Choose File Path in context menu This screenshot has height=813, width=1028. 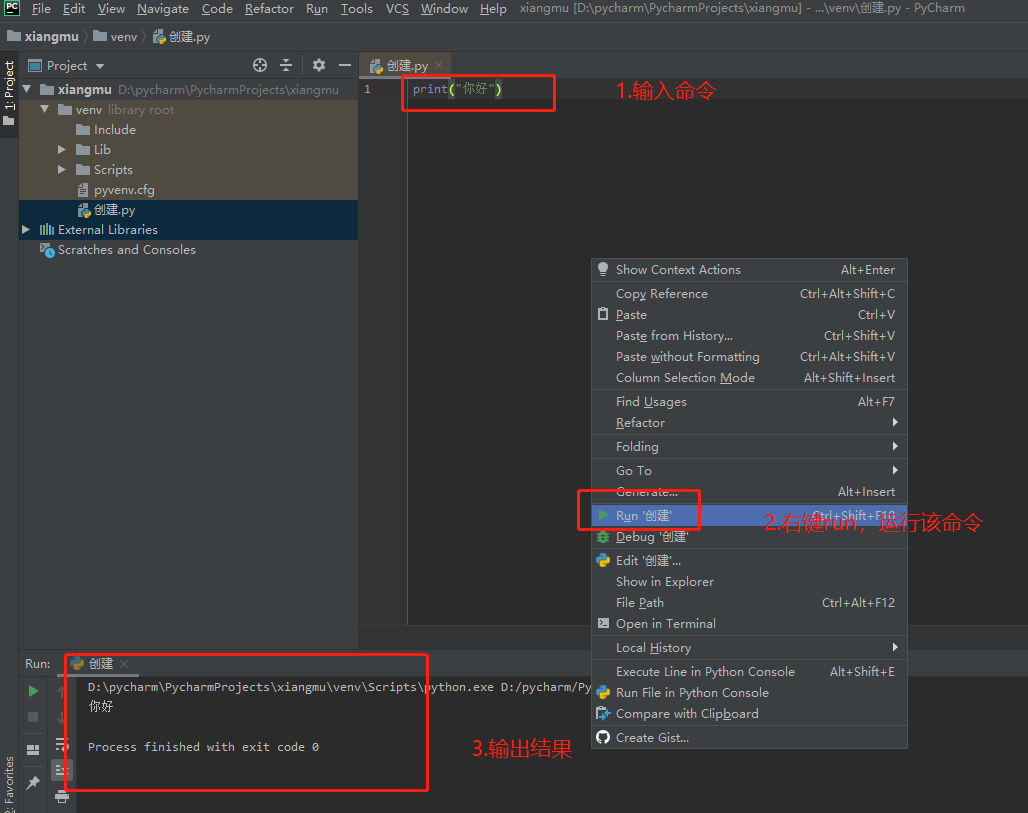click(749, 603)
